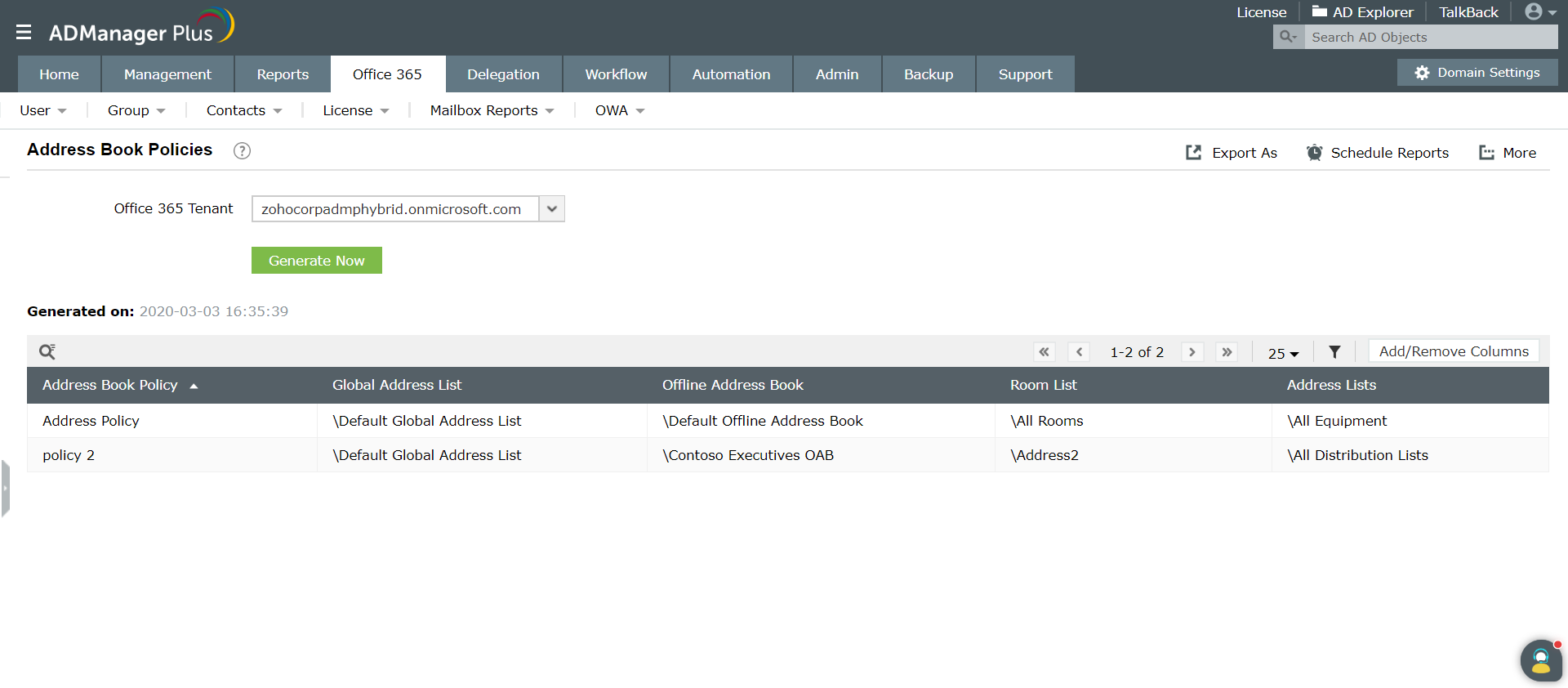Switch to the Reports tab

(283, 74)
